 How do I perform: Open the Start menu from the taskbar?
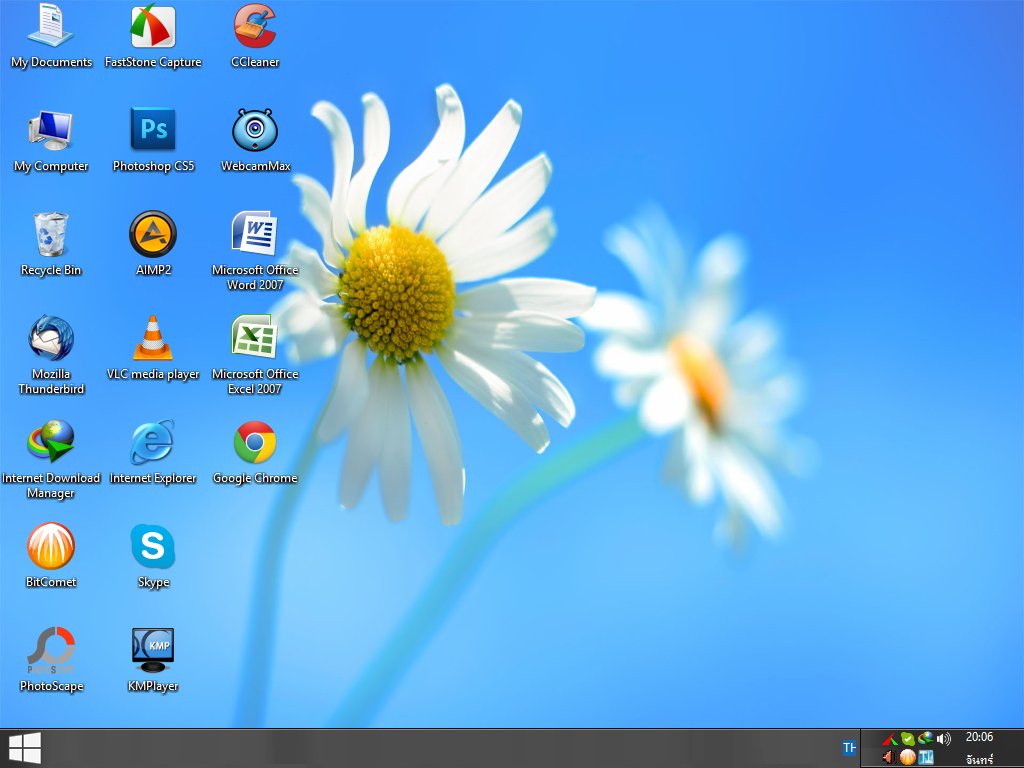(25, 748)
